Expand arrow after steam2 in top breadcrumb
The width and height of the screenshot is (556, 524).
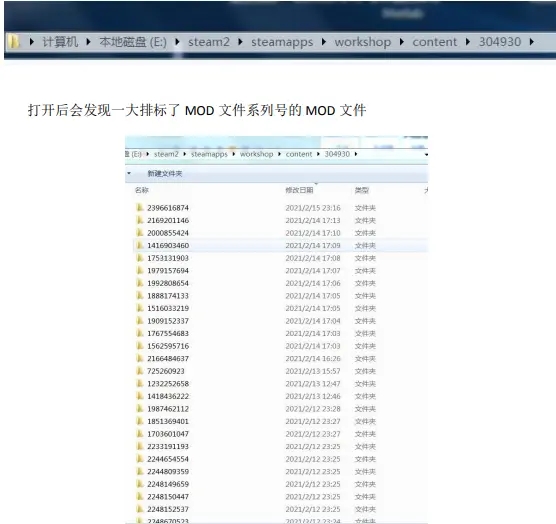(x=240, y=42)
